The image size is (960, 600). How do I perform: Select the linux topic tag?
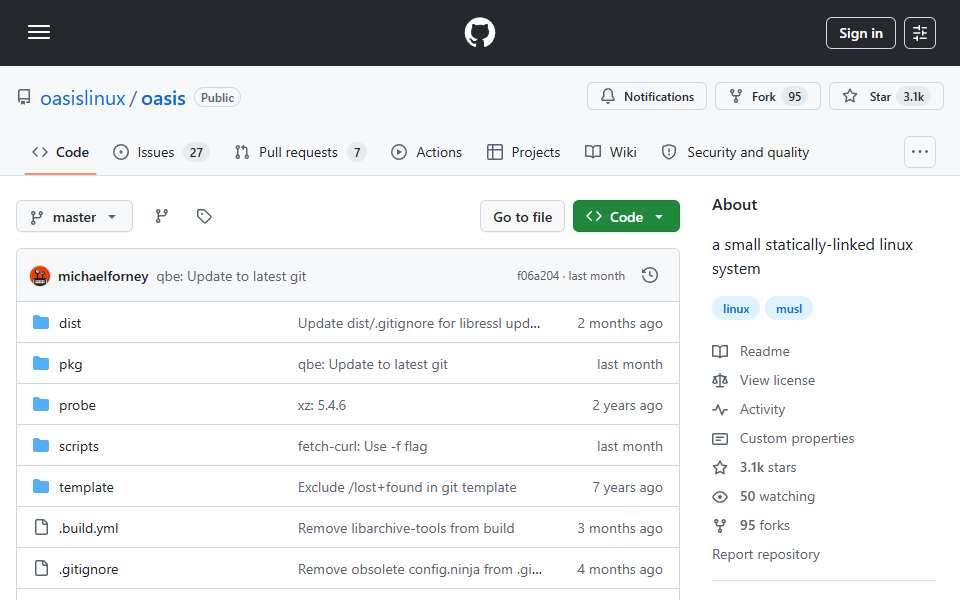736,309
